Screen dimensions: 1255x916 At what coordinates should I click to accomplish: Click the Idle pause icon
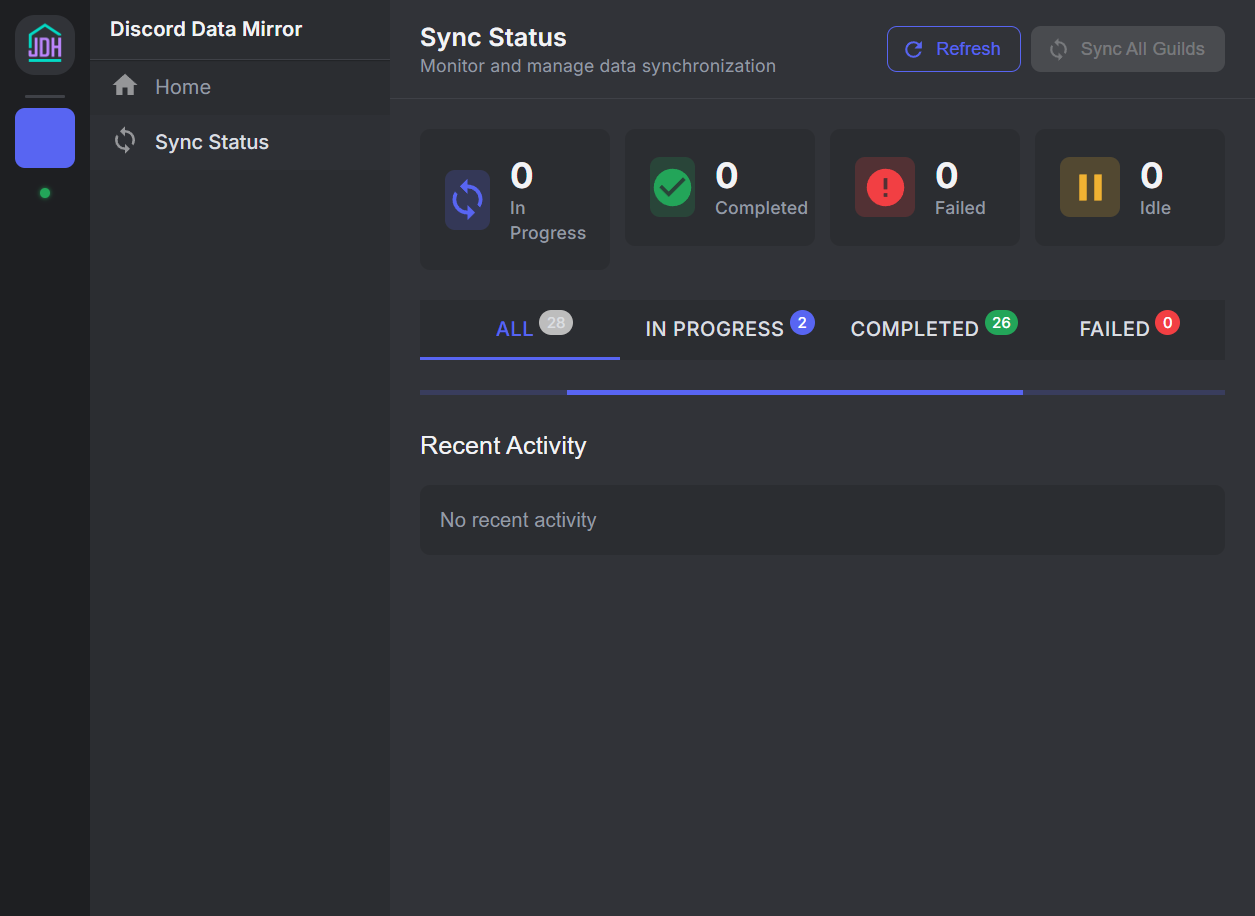(x=1089, y=186)
